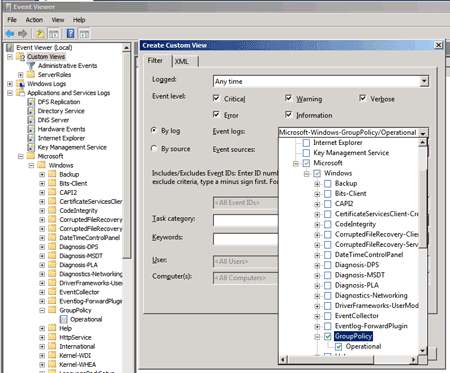Uncheck the Verbose event level checkbox
Image resolution: width=450 pixels, height=373 pixels.
pyautogui.click(x=362, y=98)
